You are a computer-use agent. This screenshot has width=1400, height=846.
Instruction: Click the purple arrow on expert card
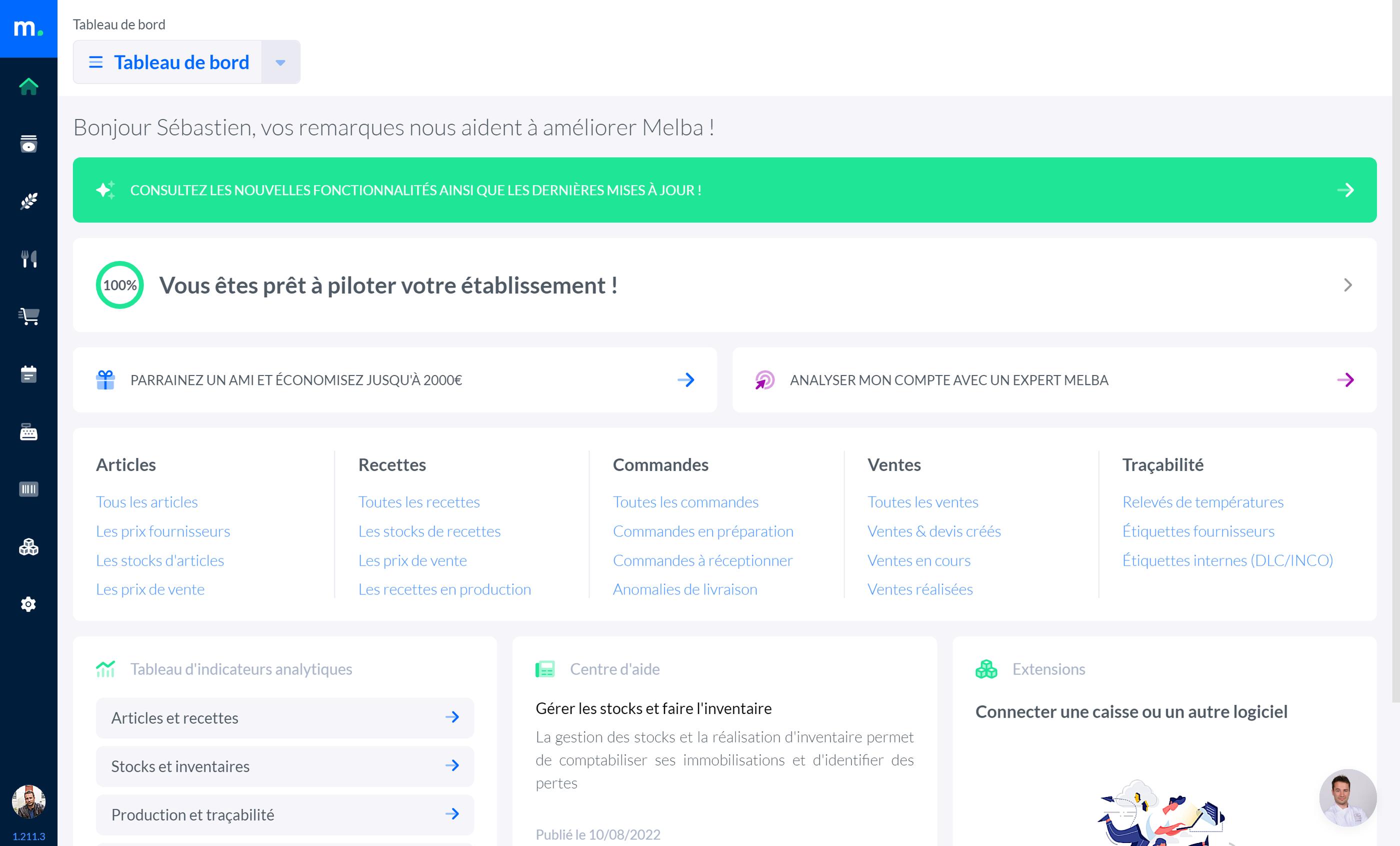(x=1345, y=379)
